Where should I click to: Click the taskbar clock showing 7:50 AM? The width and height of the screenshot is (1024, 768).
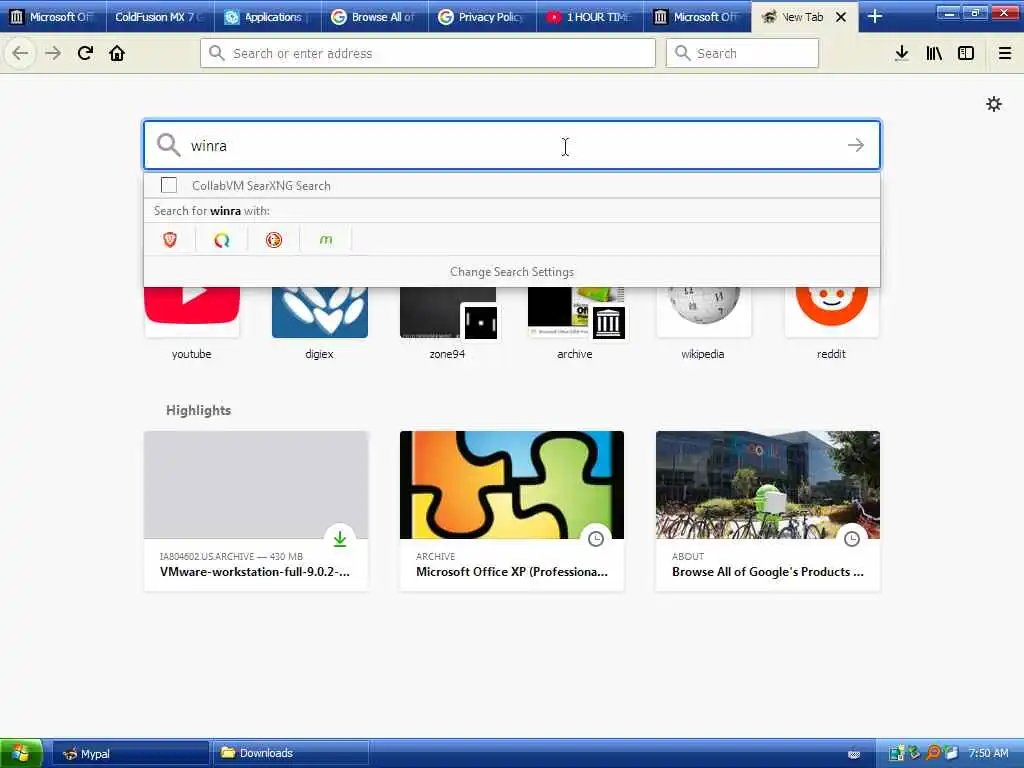988,753
